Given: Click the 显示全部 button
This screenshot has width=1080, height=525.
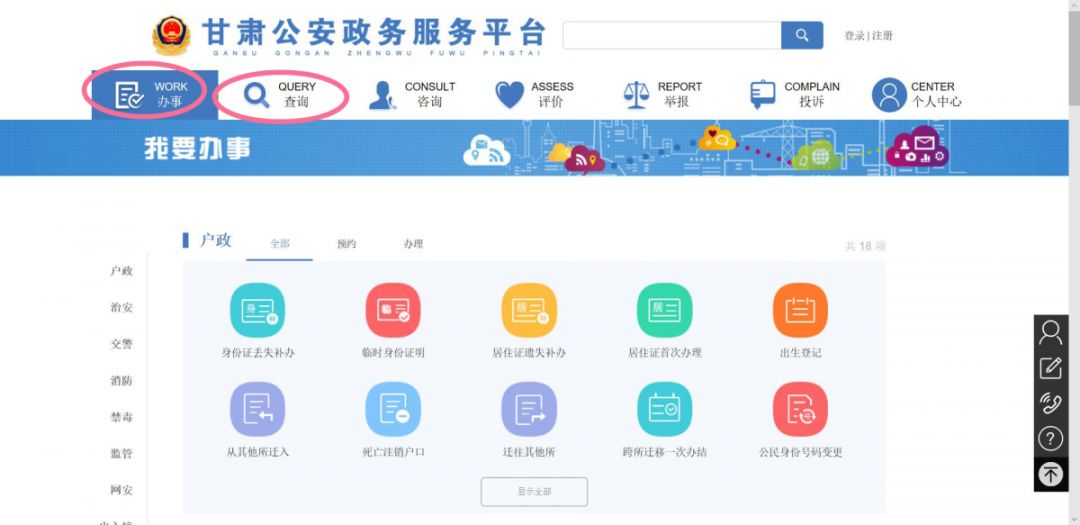Looking at the screenshot, I should (534, 492).
